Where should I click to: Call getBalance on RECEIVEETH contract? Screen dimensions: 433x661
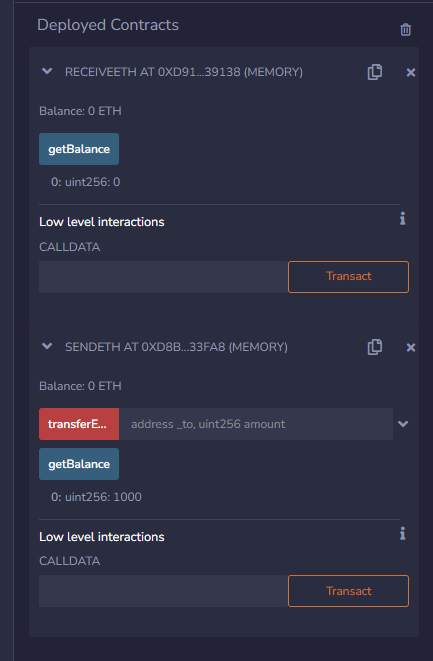(79, 149)
